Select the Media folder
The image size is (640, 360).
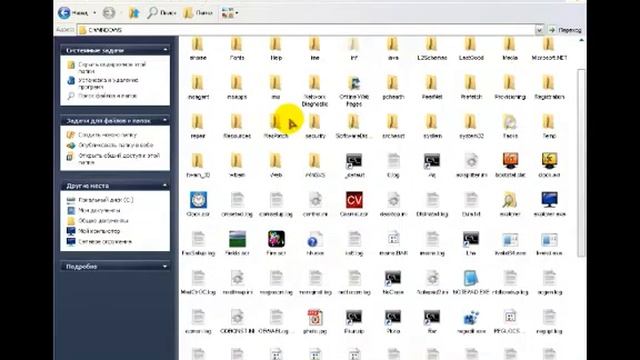510,48
